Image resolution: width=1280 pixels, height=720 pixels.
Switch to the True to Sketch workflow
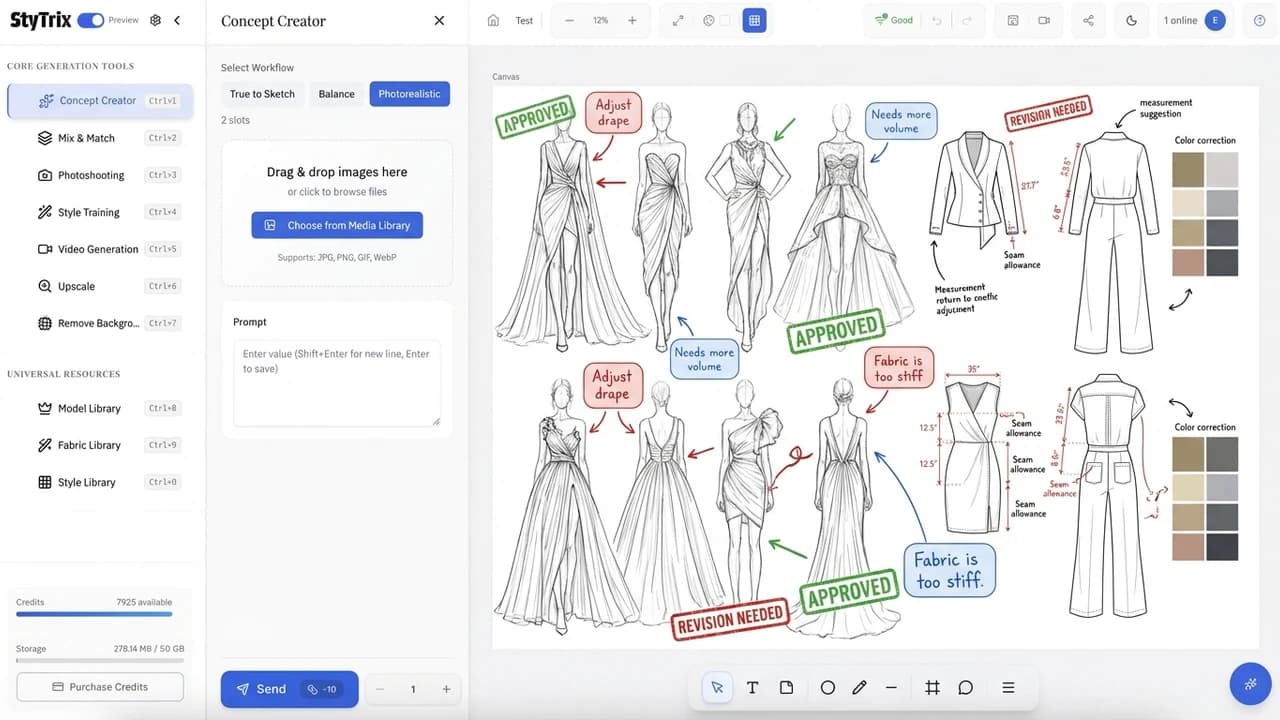(261, 93)
